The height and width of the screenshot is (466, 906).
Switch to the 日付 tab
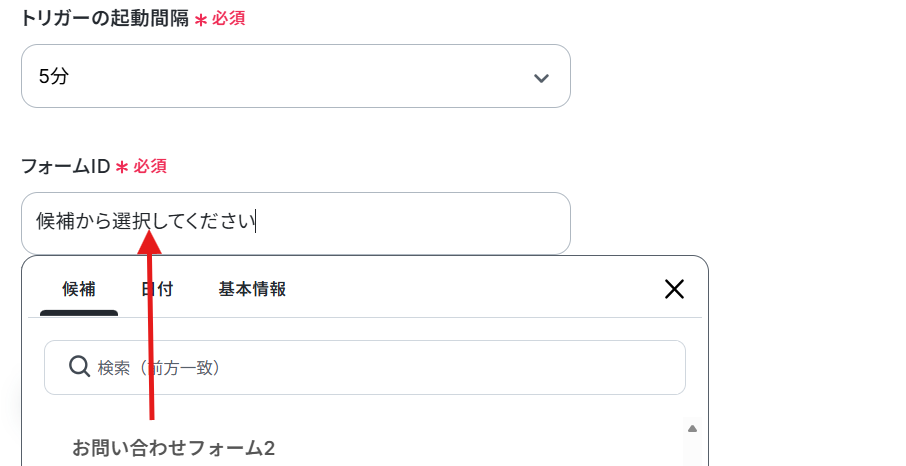157,289
